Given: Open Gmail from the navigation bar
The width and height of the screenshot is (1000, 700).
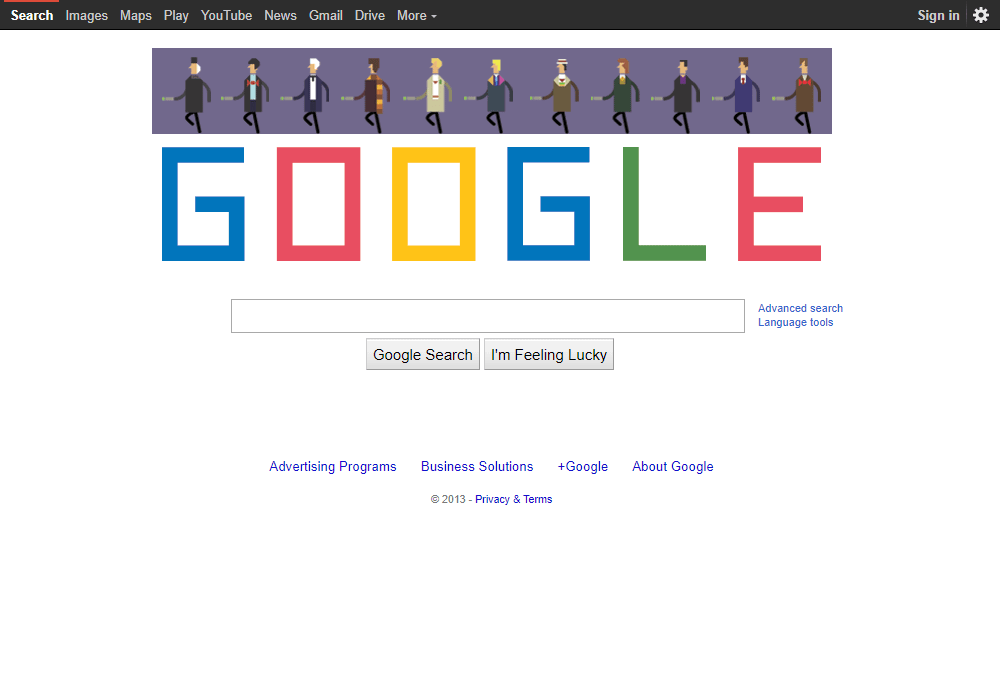Looking at the screenshot, I should coord(326,15).
